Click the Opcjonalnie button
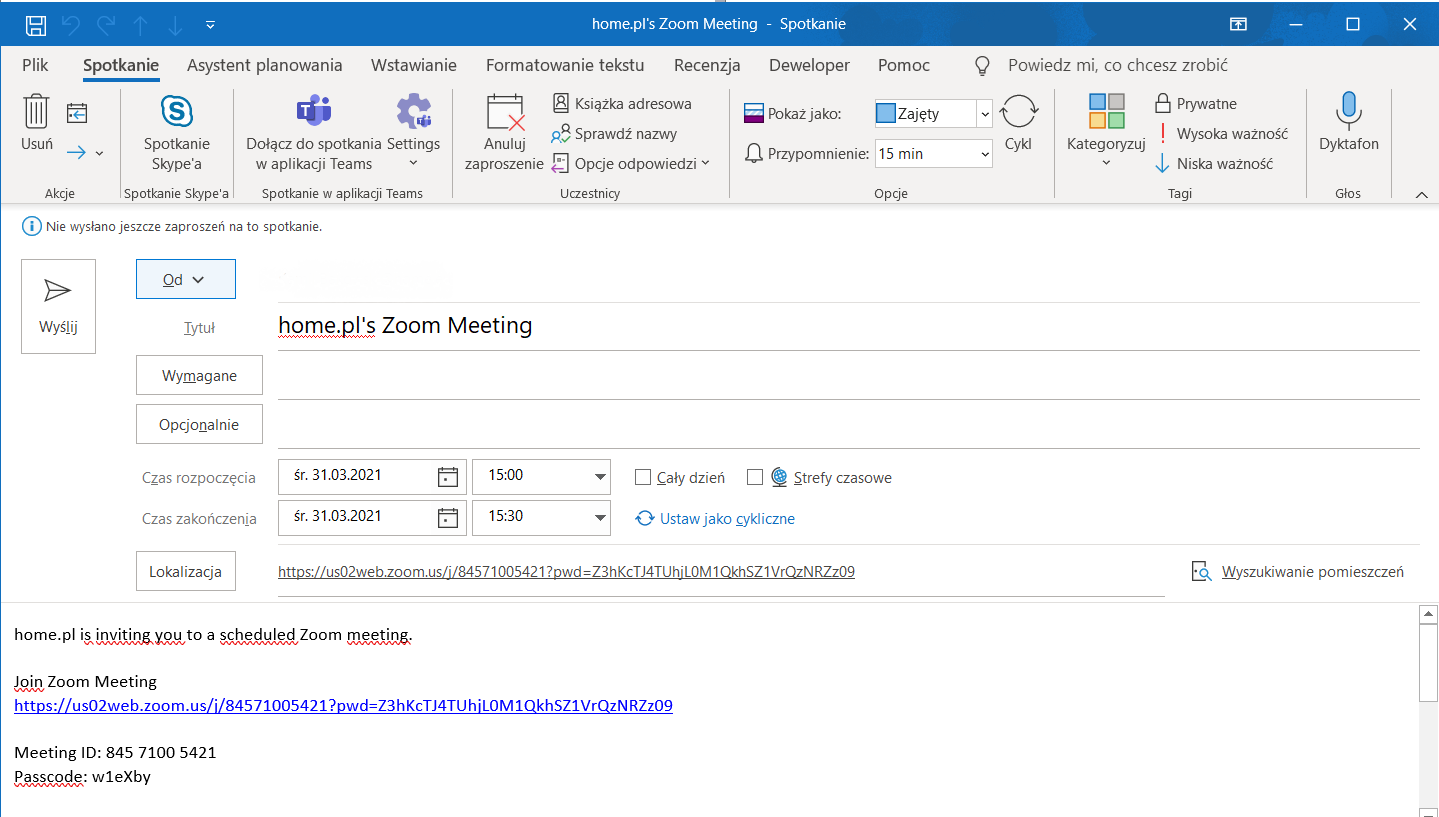 199,424
